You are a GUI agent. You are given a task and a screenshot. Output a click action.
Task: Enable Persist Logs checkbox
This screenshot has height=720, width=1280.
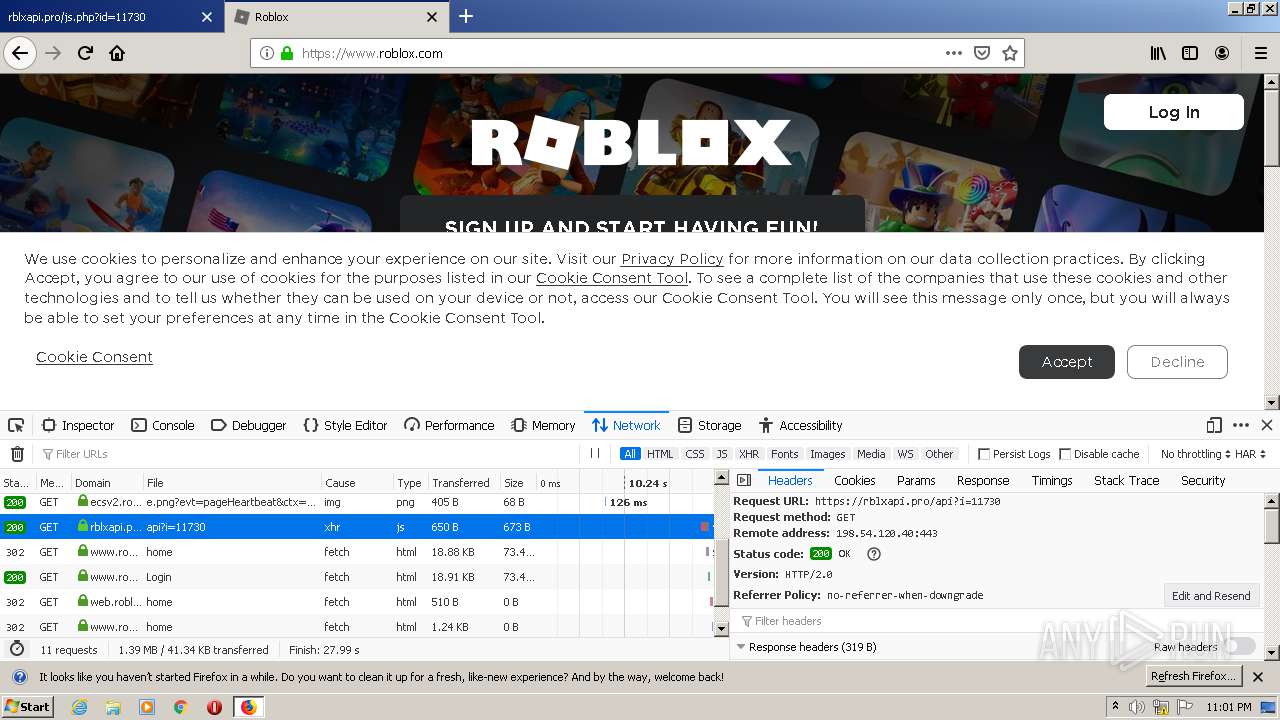(x=984, y=454)
